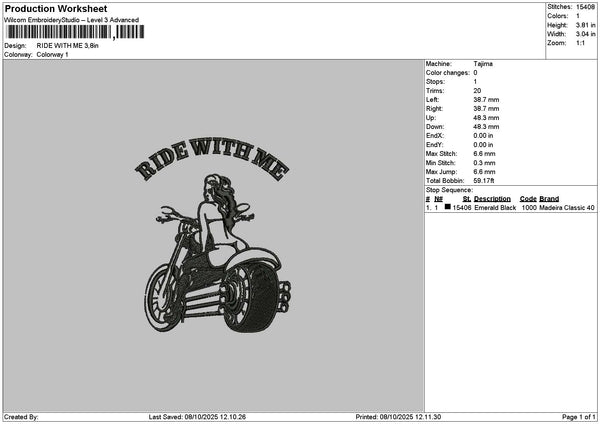Image resolution: width=600 pixels, height=424 pixels.
Task: Click the Height value 3.81 in
Action: click(585, 25)
